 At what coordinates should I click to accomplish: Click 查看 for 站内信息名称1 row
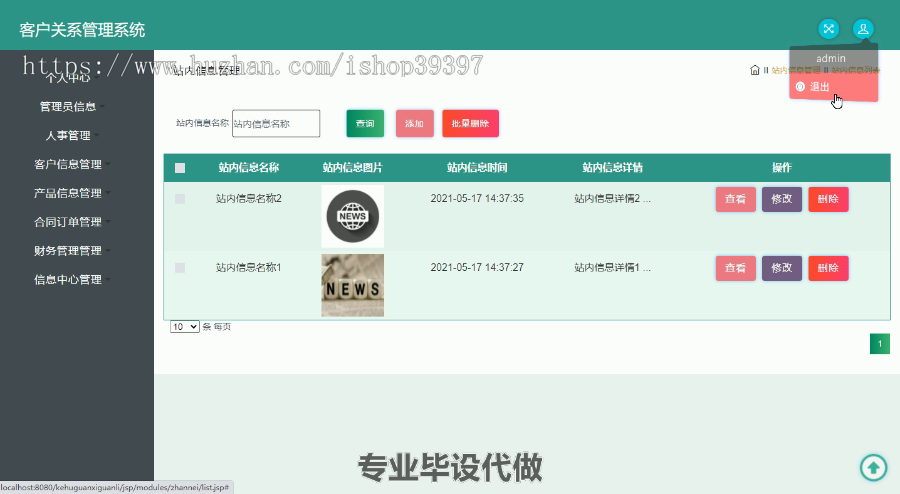click(x=735, y=268)
